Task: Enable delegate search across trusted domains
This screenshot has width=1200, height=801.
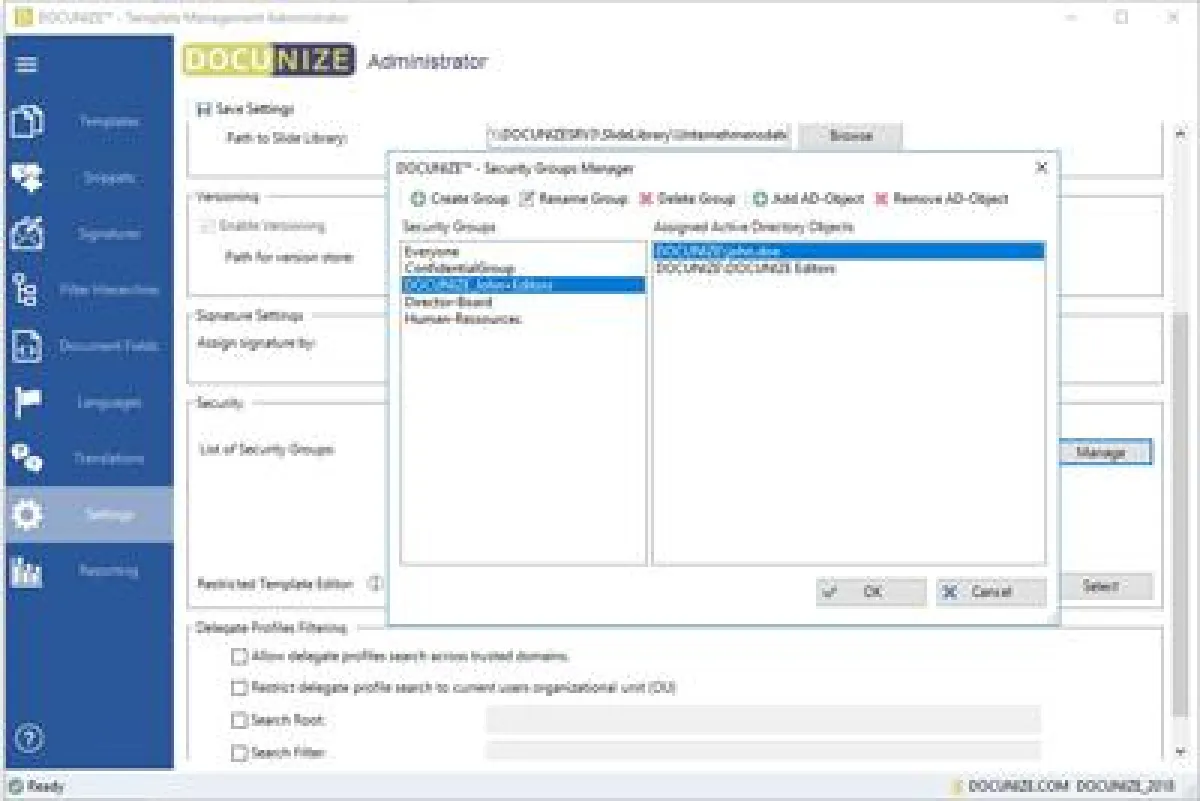Action: (239, 657)
